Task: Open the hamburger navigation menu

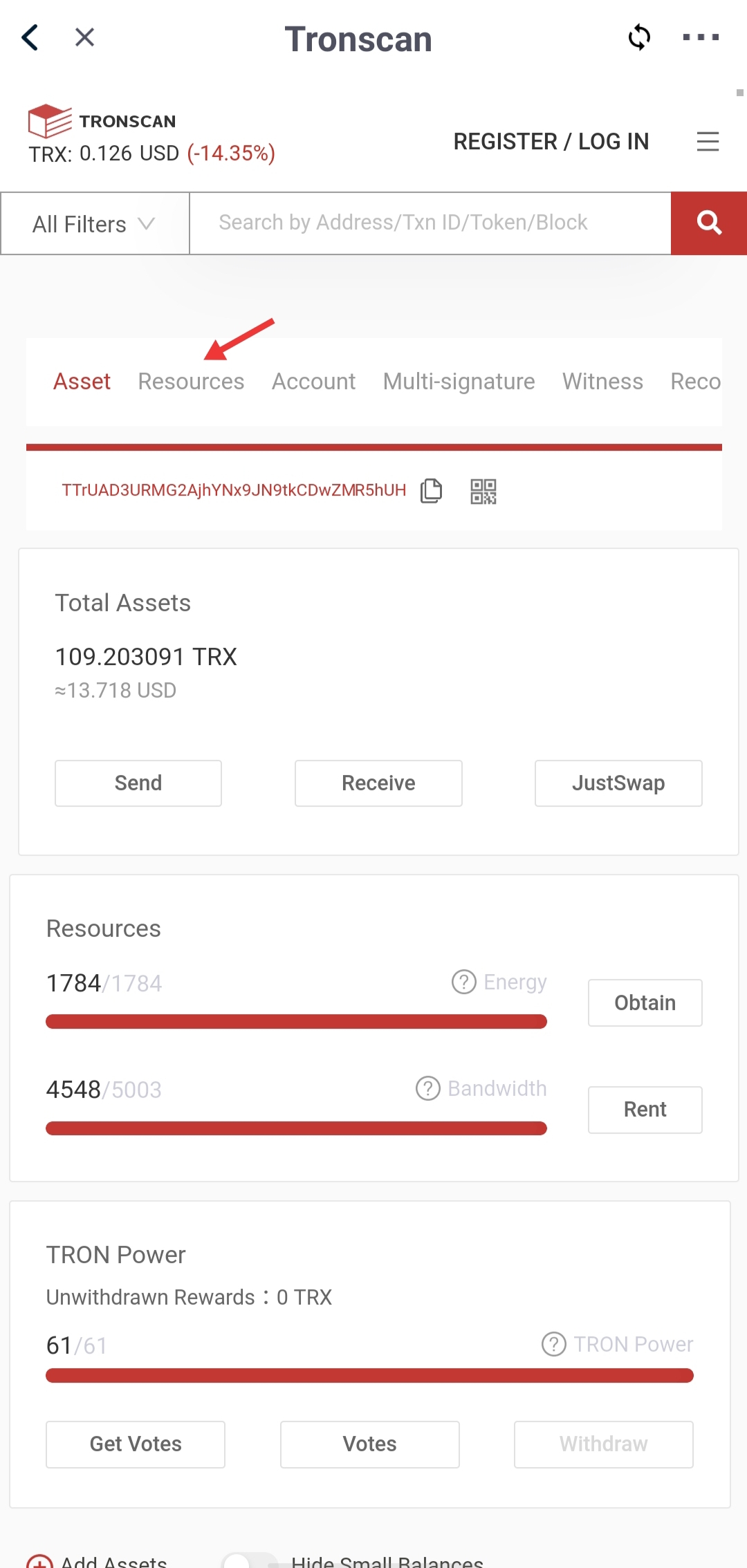Action: coord(708,142)
